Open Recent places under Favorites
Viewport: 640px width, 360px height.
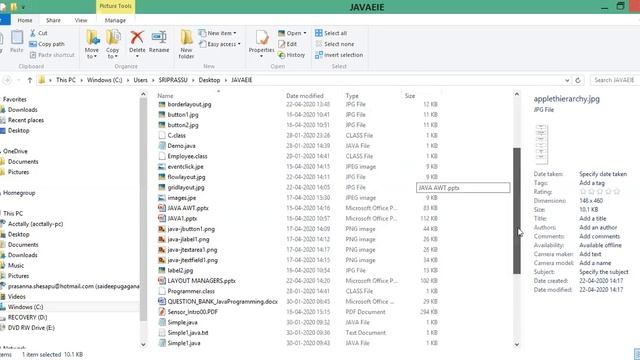[26, 120]
